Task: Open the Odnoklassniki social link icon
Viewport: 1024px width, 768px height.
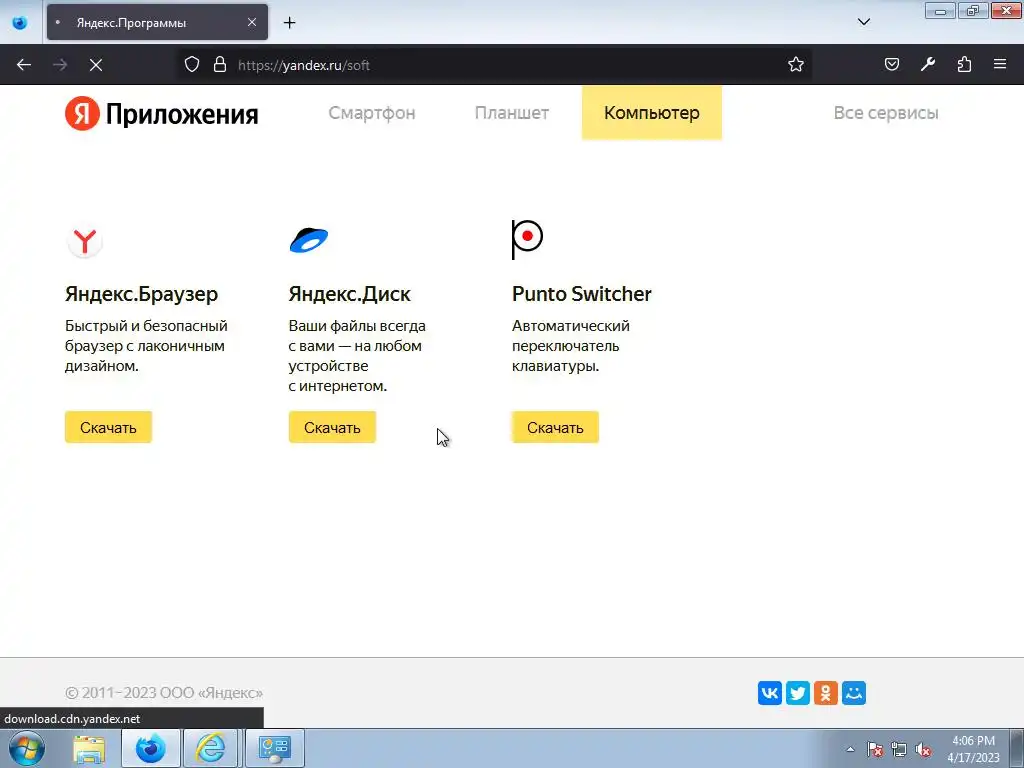Action: tap(826, 693)
